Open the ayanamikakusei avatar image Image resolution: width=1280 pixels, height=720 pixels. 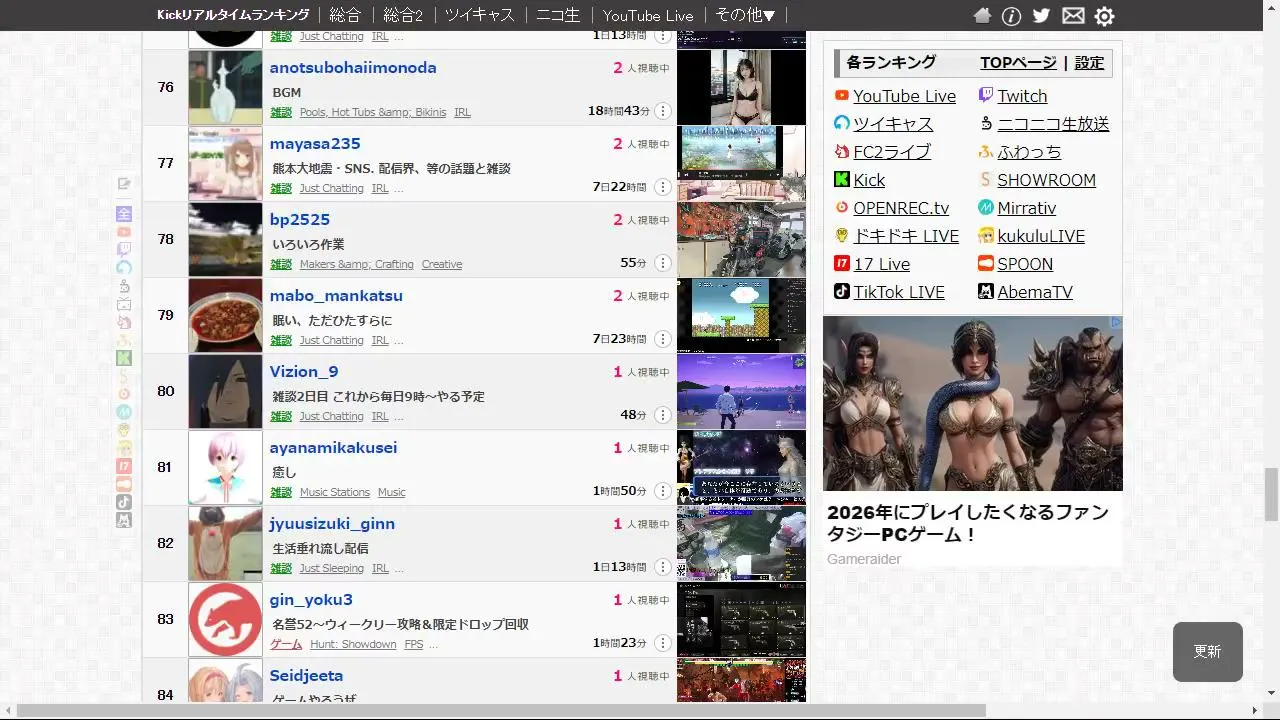click(225, 467)
